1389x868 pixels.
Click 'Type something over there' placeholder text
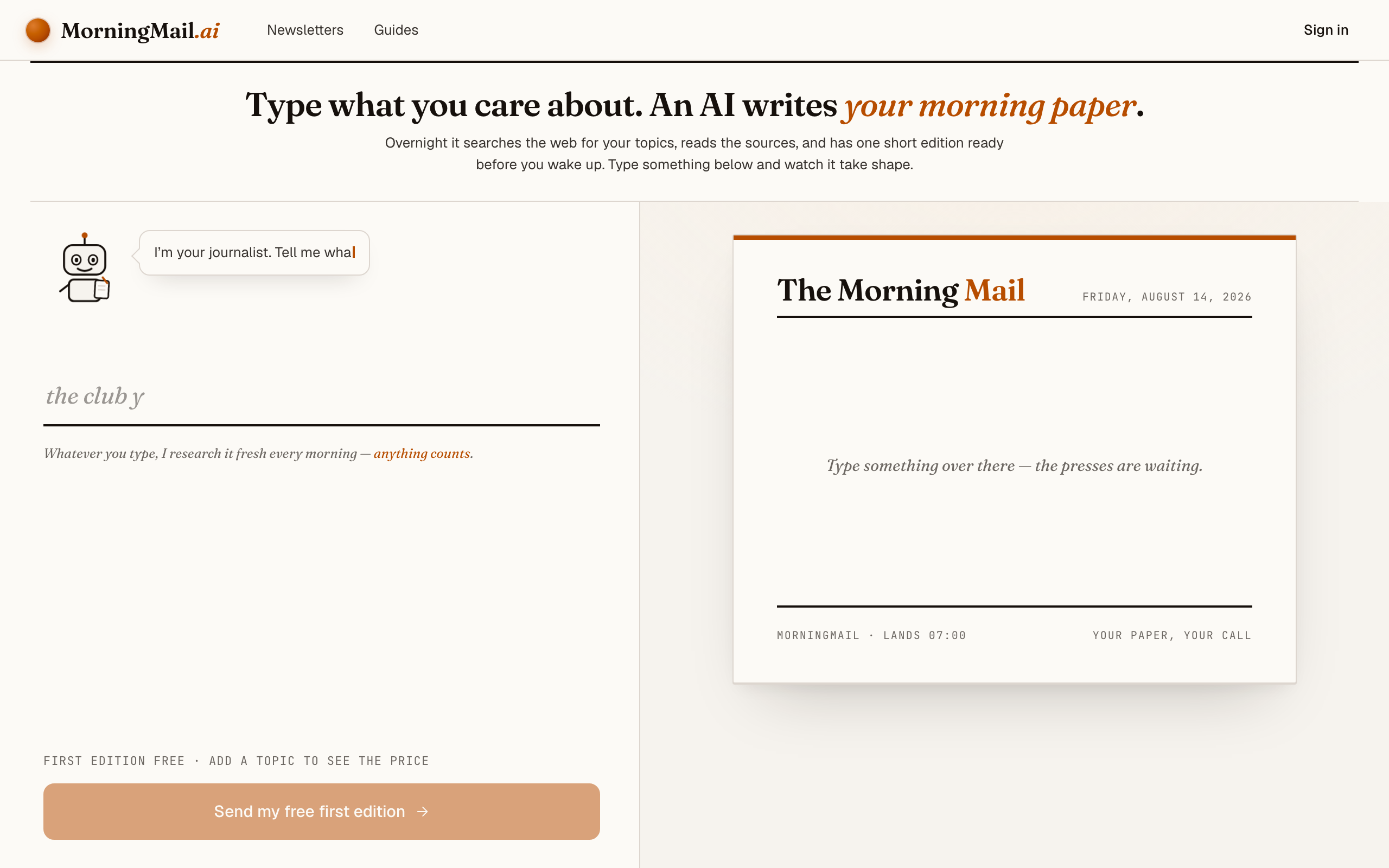pos(1014,465)
